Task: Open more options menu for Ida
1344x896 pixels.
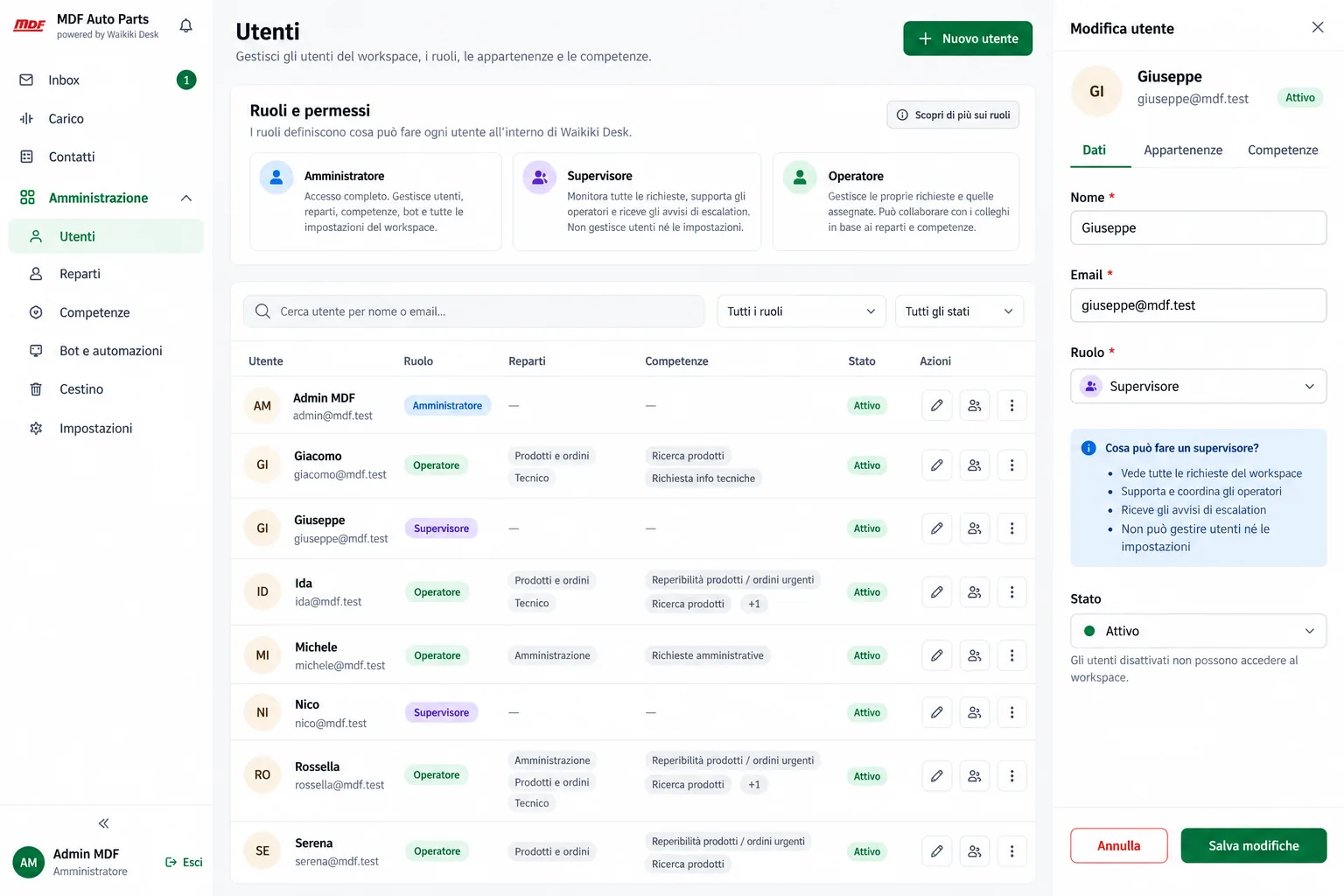Action: pos(1012,592)
